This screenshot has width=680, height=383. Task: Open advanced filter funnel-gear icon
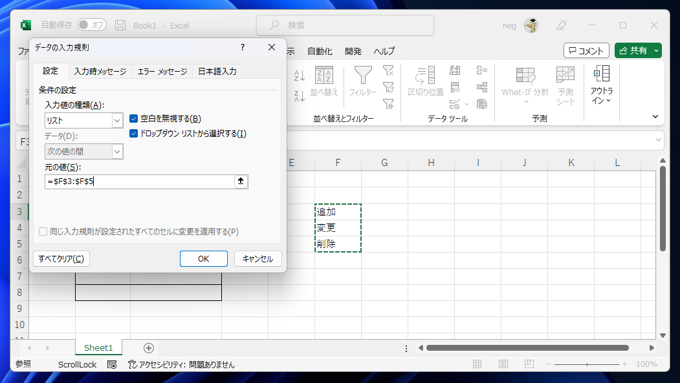tap(388, 104)
